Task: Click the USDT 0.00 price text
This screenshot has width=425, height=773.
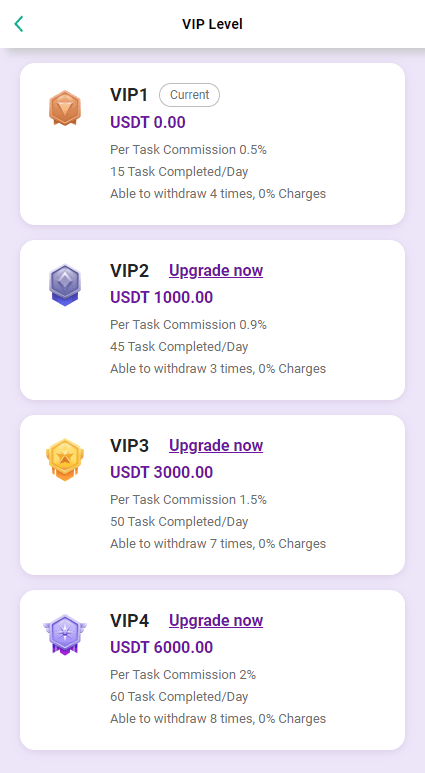Action: coord(148,122)
